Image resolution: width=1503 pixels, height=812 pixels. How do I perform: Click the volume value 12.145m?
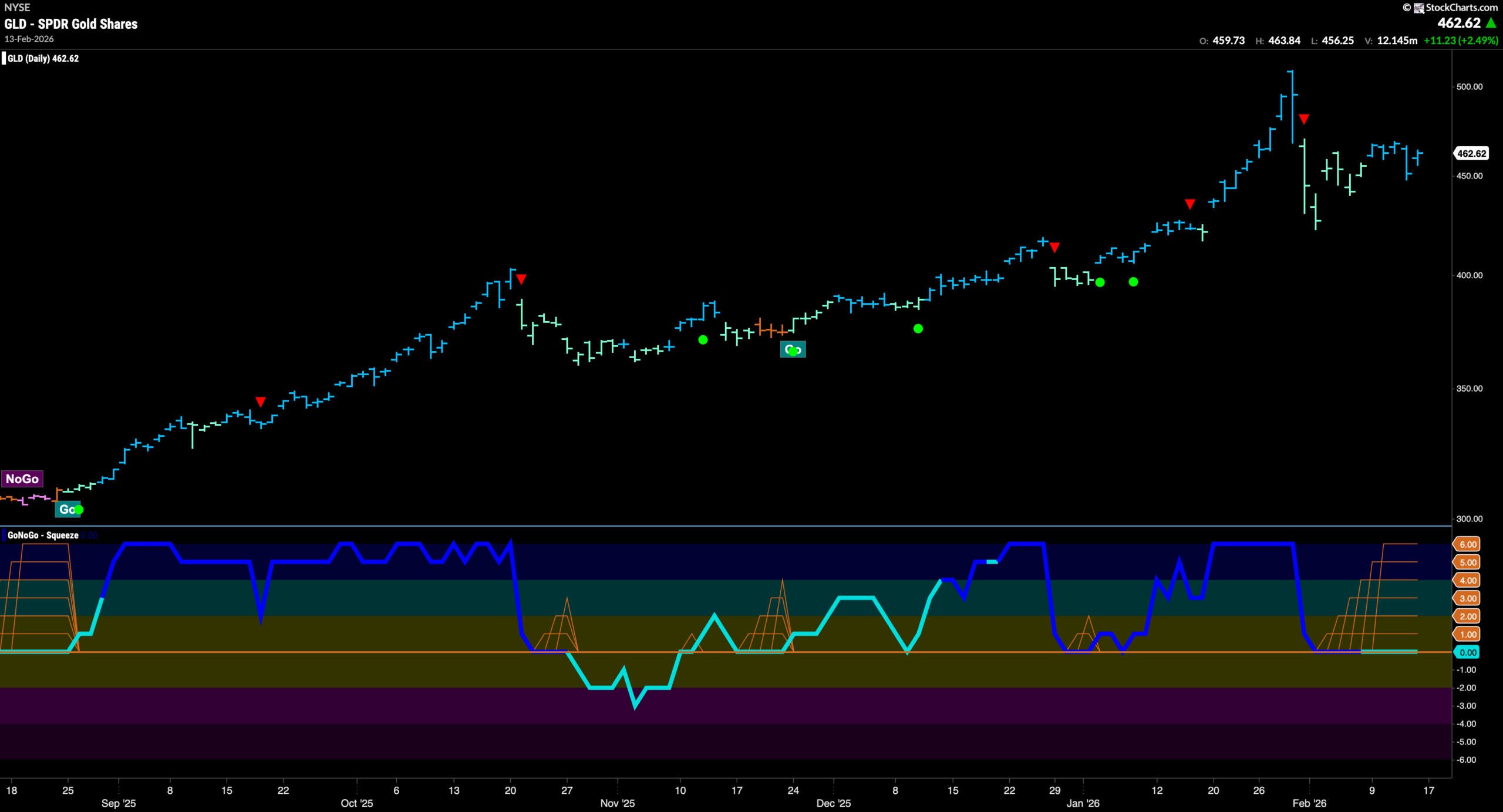click(1397, 41)
